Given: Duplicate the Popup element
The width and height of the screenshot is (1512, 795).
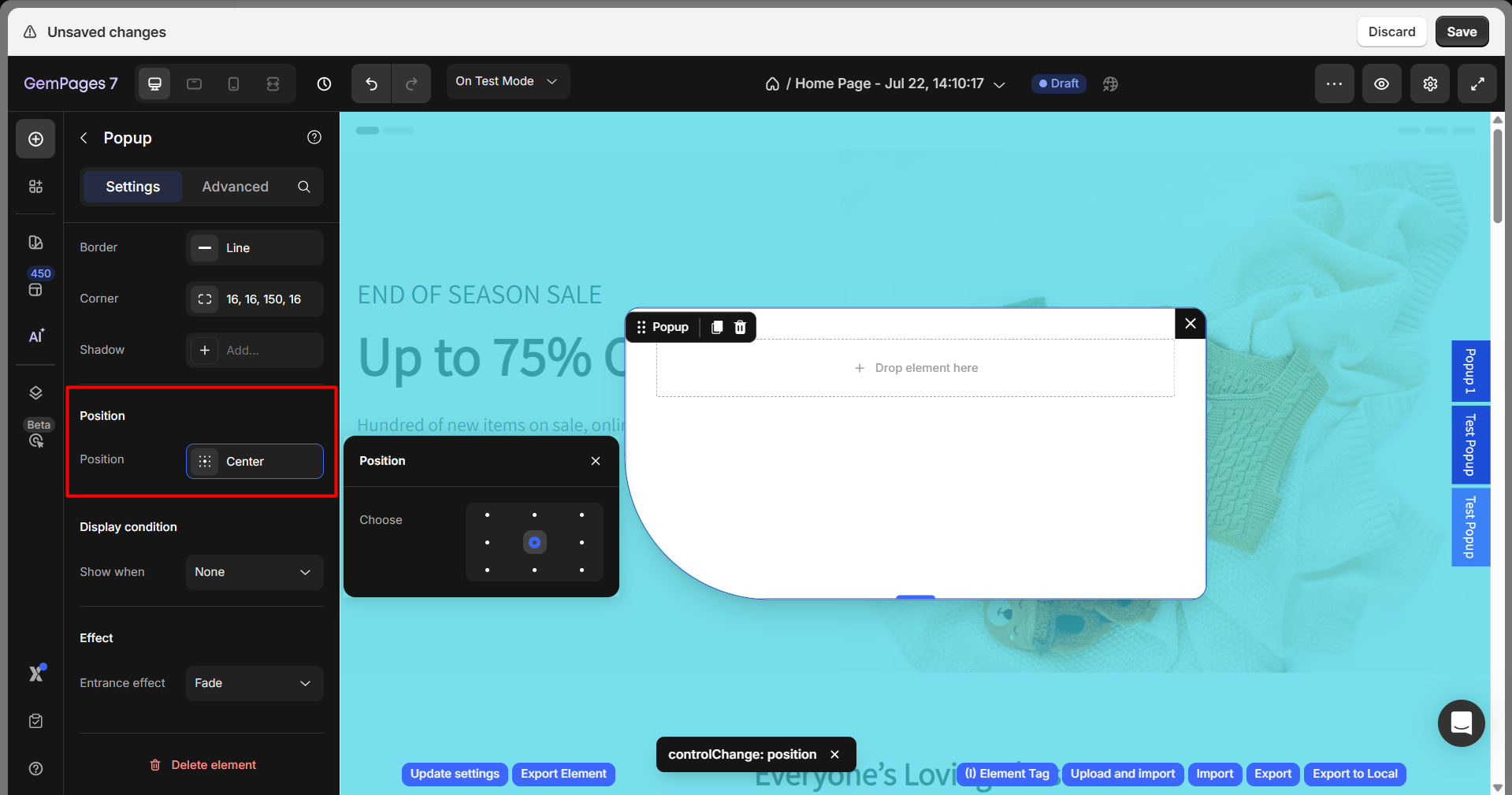Looking at the screenshot, I should (x=717, y=327).
